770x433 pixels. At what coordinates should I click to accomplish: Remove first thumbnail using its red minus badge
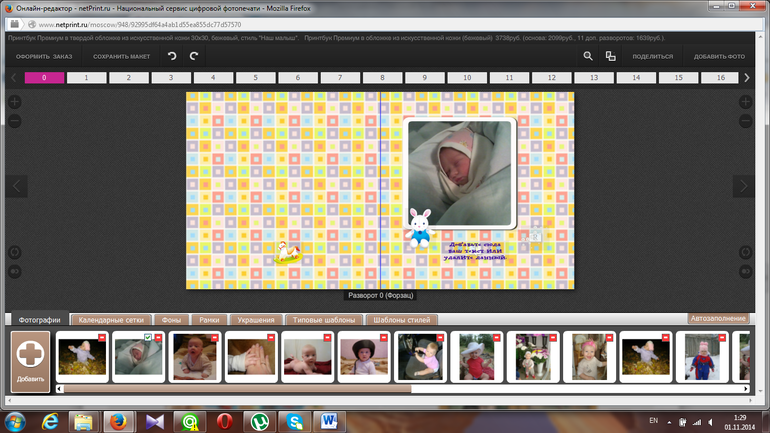pyautogui.click(x=102, y=338)
